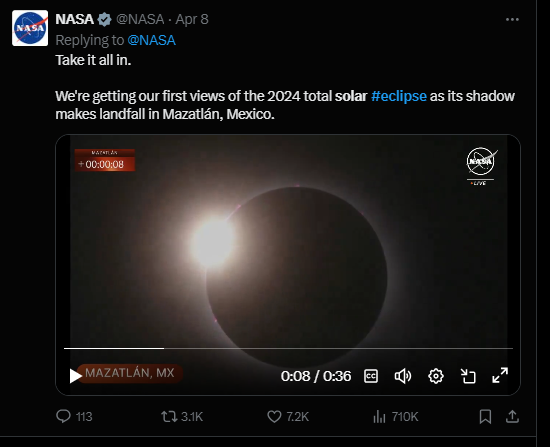Click the reply comment icon
This screenshot has width=550, height=447.
point(63,416)
